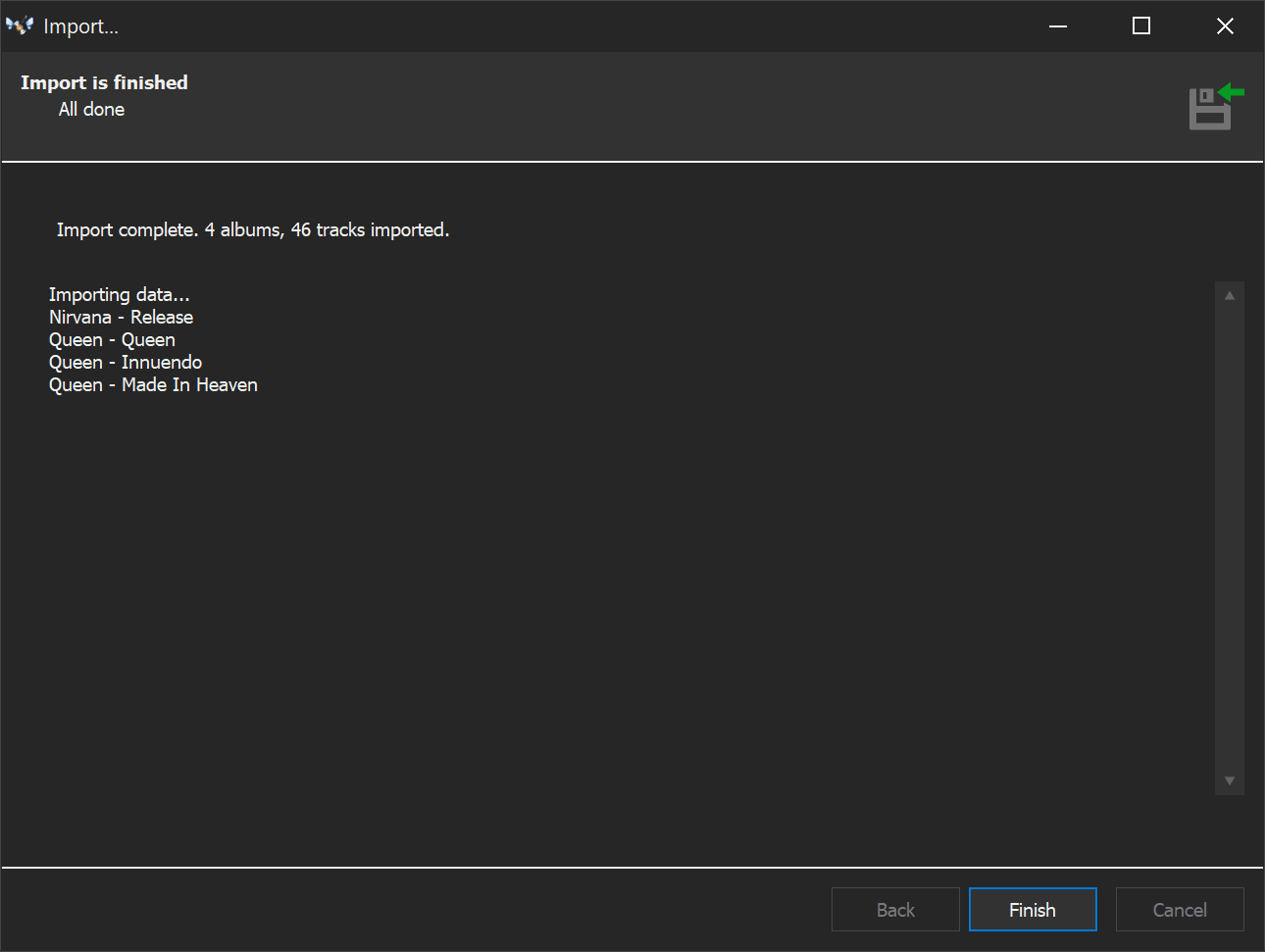The image size is (1265, 952).
Task: Maximize the Import window
Action: pyautogui.click(x=1140, y=26)
